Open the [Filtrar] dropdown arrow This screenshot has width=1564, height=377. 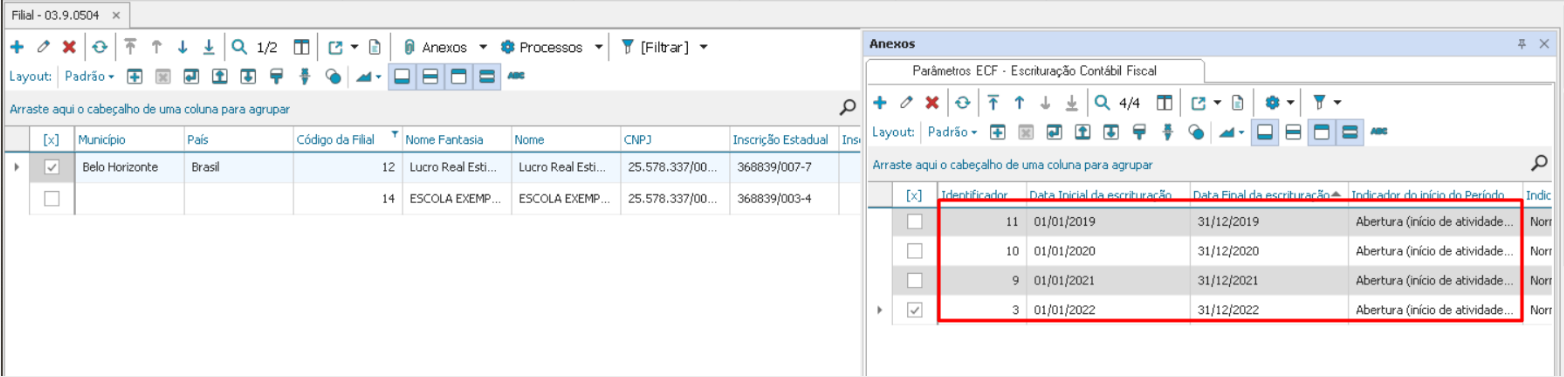(x=704, y=47)
